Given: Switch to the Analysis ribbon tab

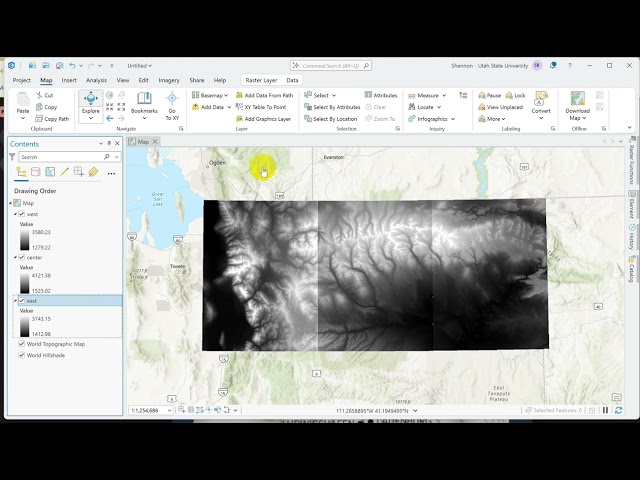Looking at the screenshot, I should pyautogui.click(x=96, y=80).
